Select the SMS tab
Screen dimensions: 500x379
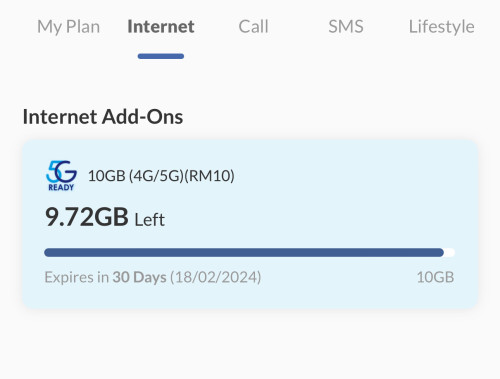(x=346, y=26)
